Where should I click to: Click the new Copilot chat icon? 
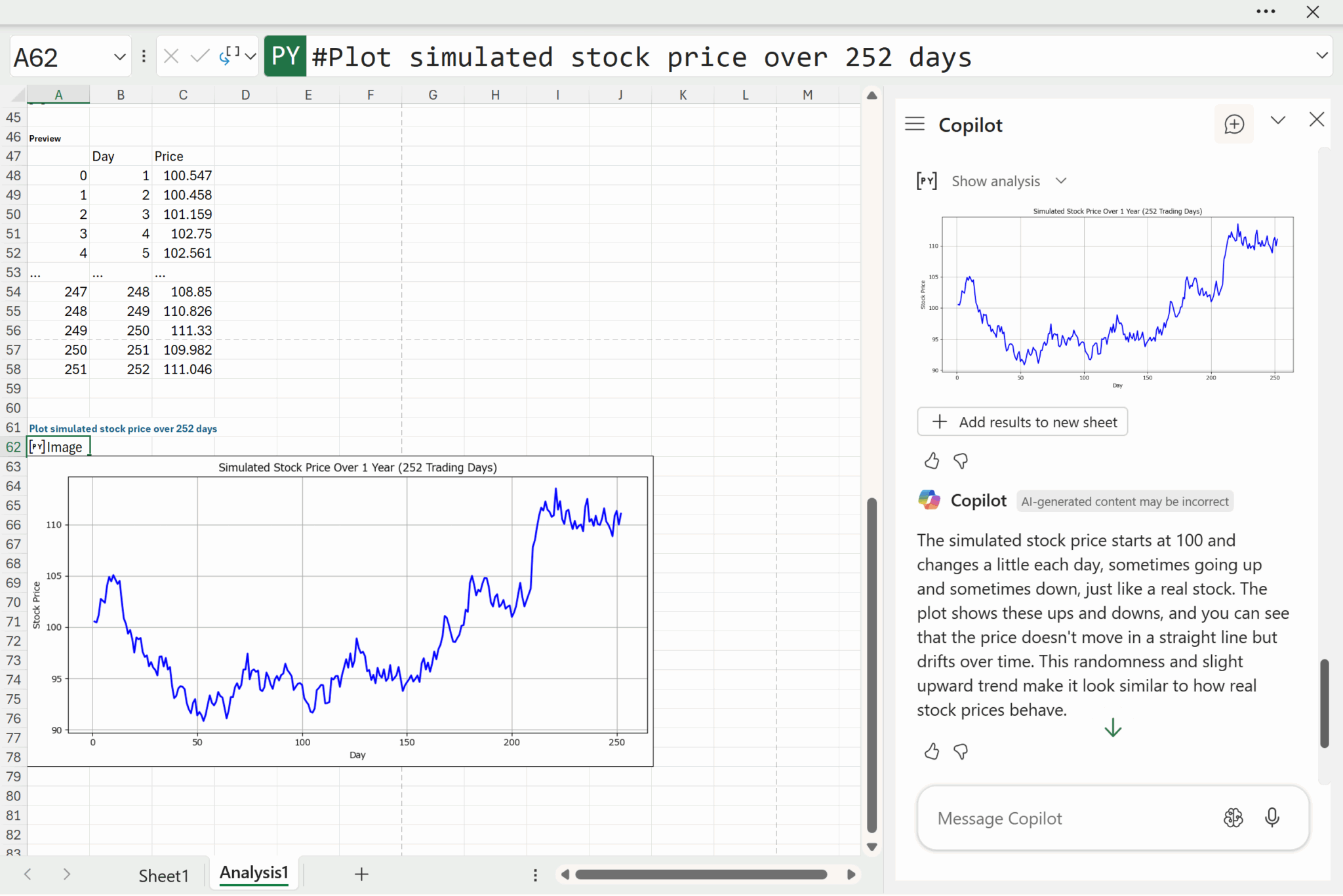pyautogui.click(x=1233, y=124)
